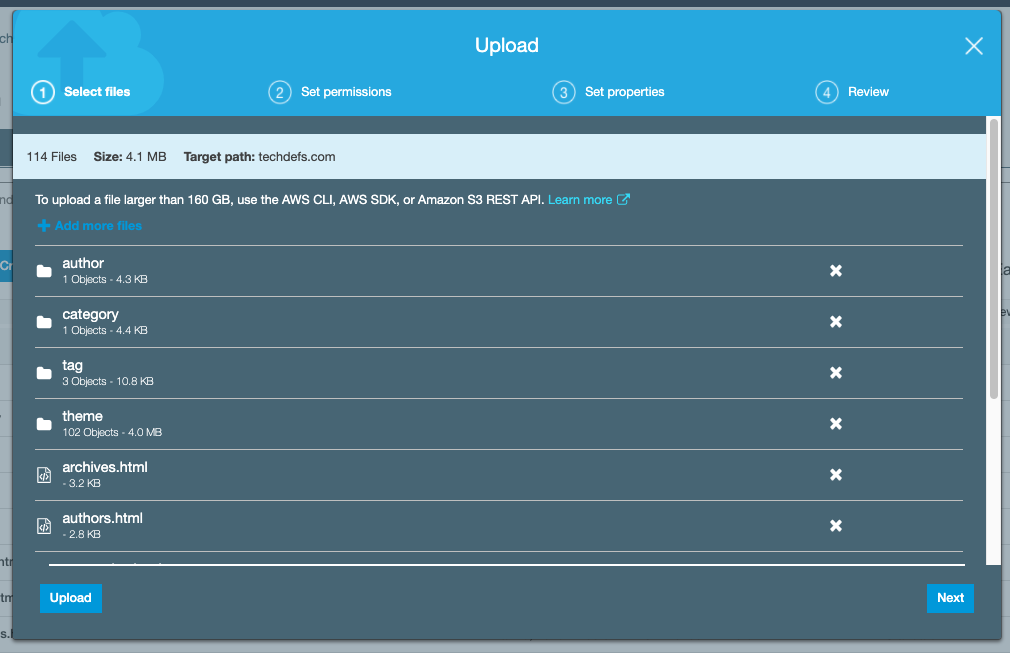1010x653 pixels.
Task: Click Add more files
Action: [90, 226]
